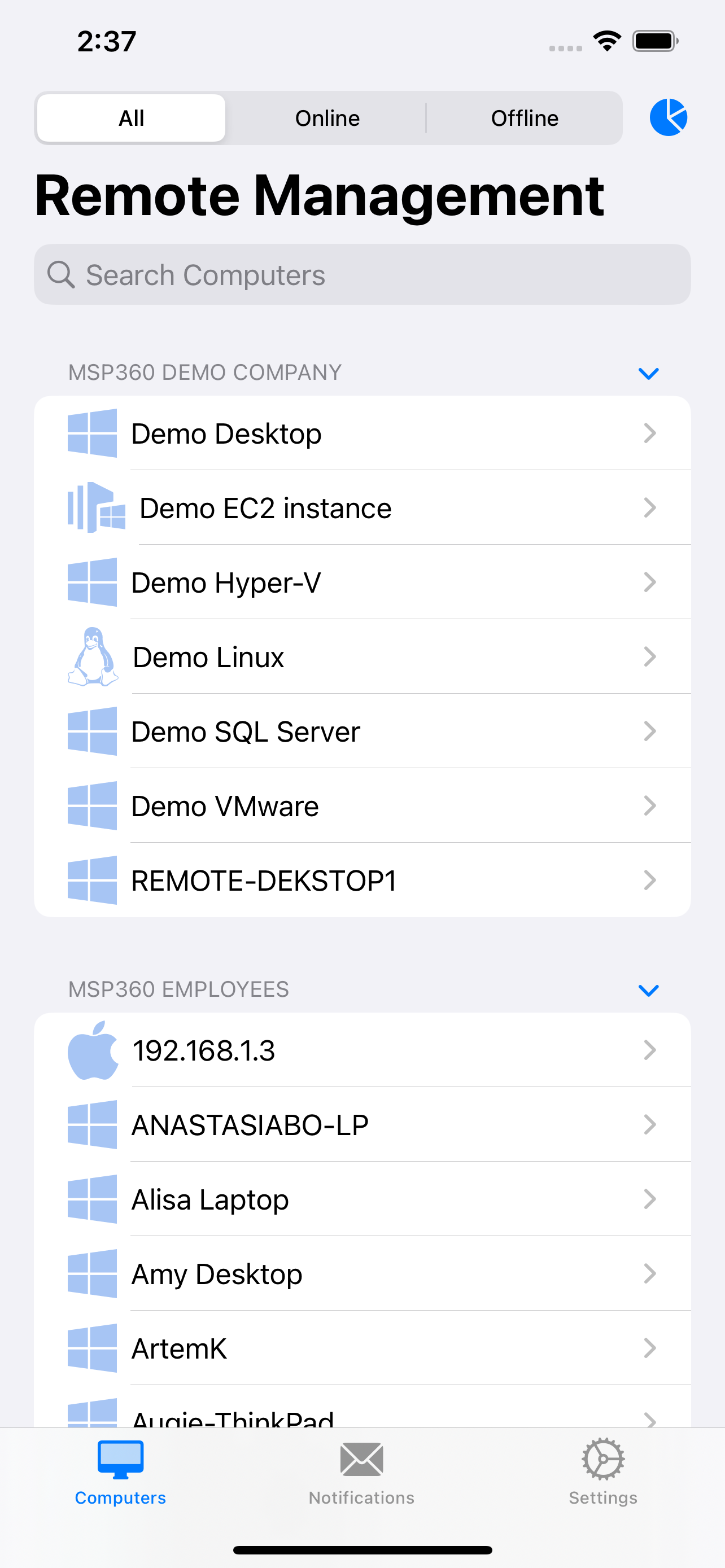Select the Demo SQL Server name
Image resolution: width=725 pixels, height=1568 pixels.
pyautogui.click(x=245, y=732)
